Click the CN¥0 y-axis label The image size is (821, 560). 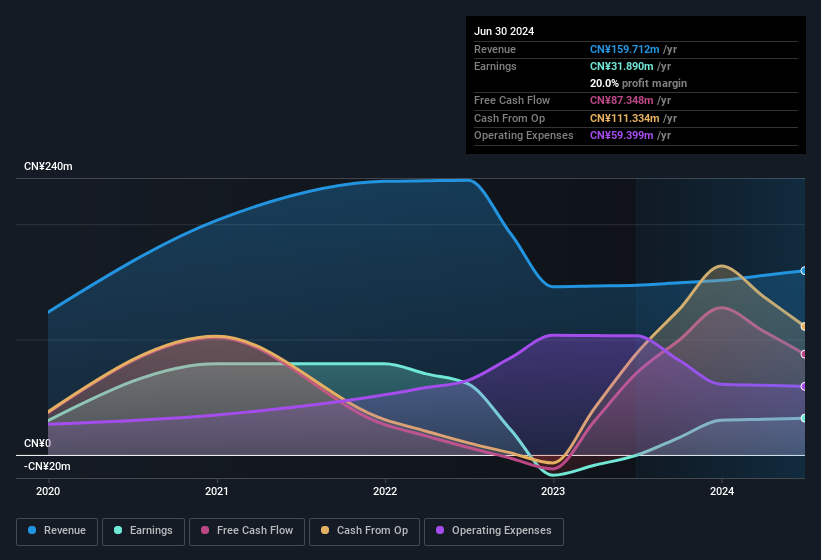point(38,443)
